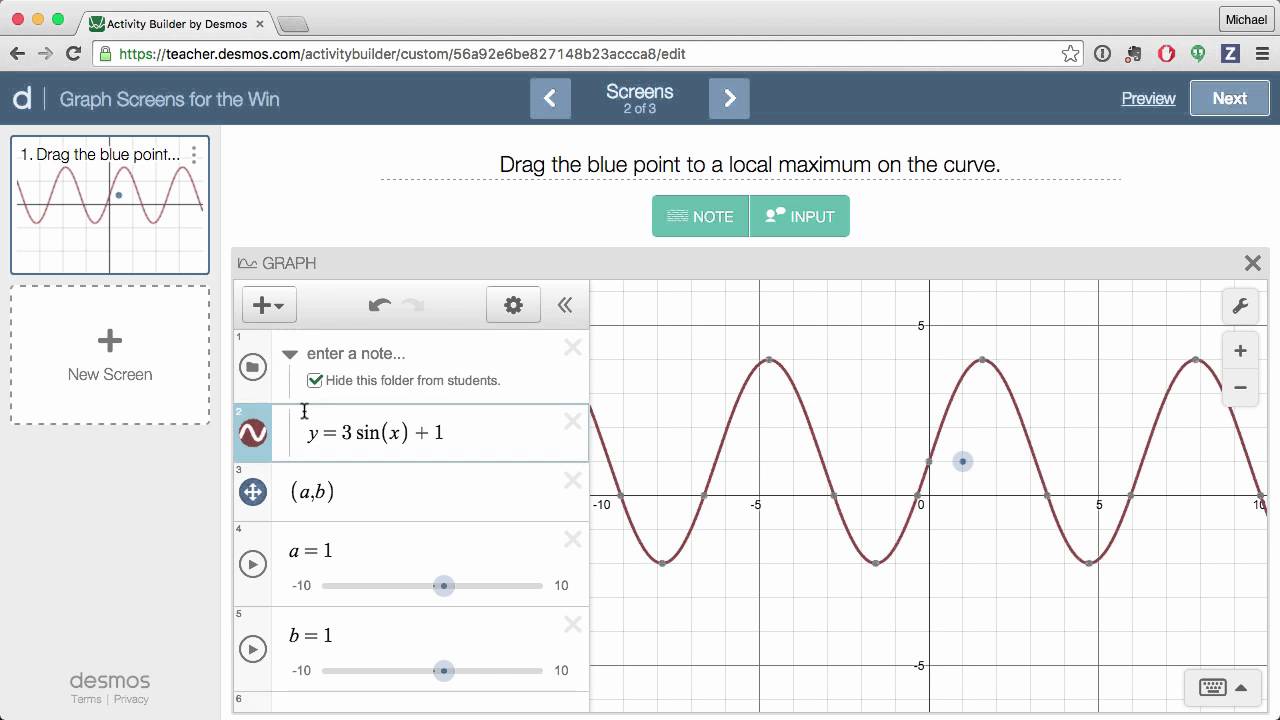
Task: Click the Next button
Action: (1229, 98)
